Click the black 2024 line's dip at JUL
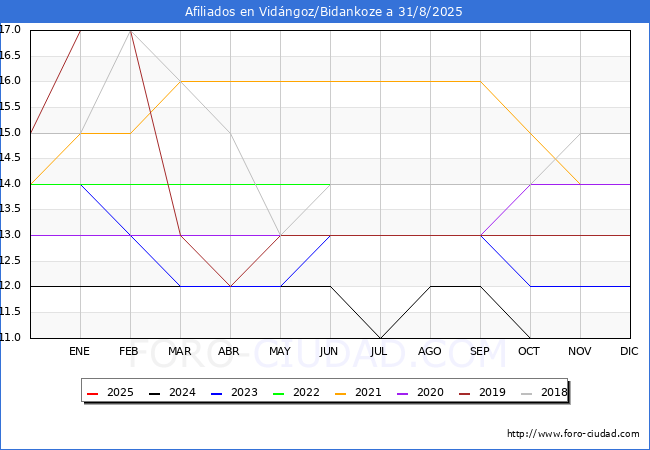This screenshot has width=650, height=450. click(x=381, y=337)
